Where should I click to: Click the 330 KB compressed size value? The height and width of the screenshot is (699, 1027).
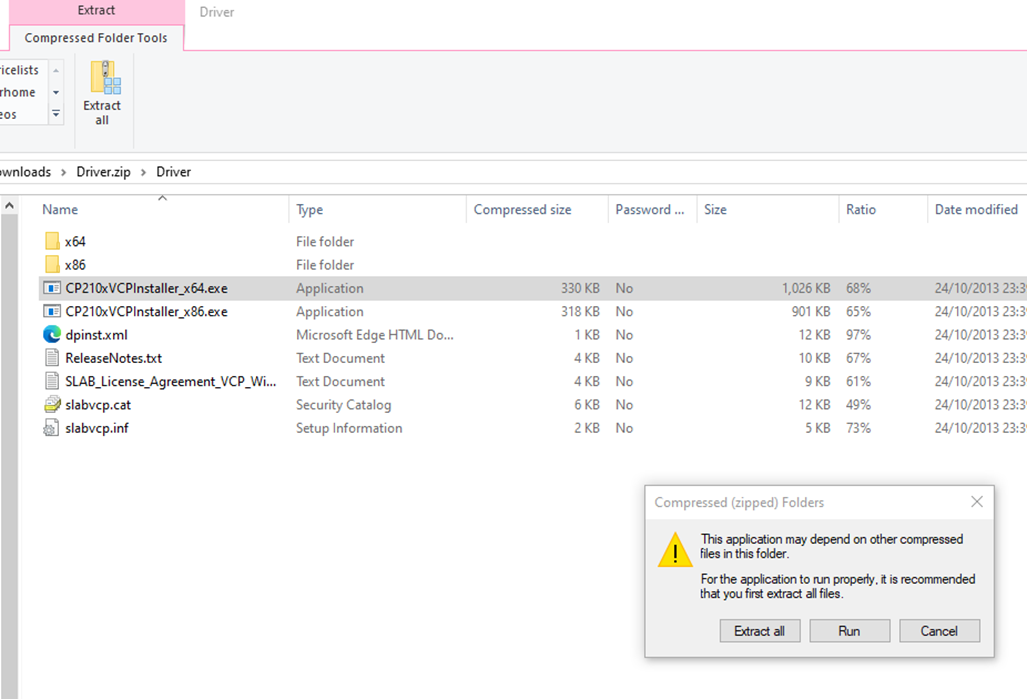[x=580, y=288]
